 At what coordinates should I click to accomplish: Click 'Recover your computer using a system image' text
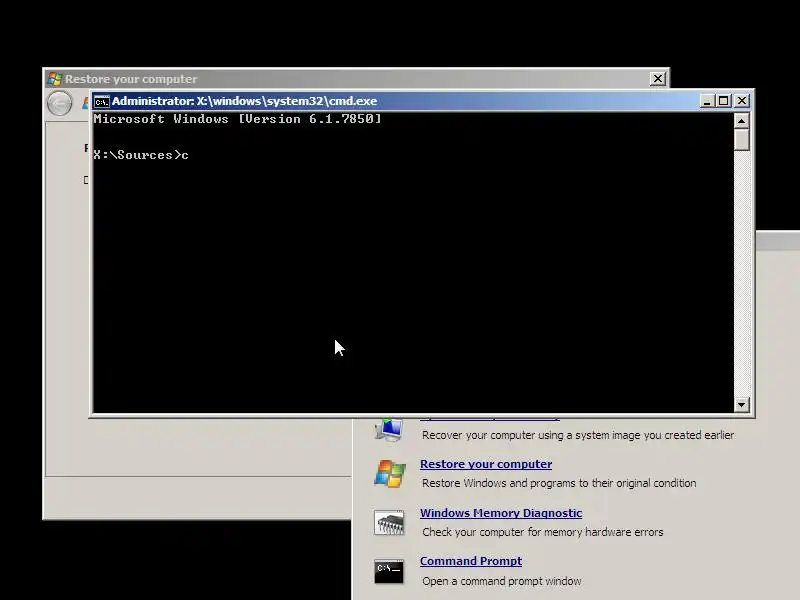tap(578, 435)
